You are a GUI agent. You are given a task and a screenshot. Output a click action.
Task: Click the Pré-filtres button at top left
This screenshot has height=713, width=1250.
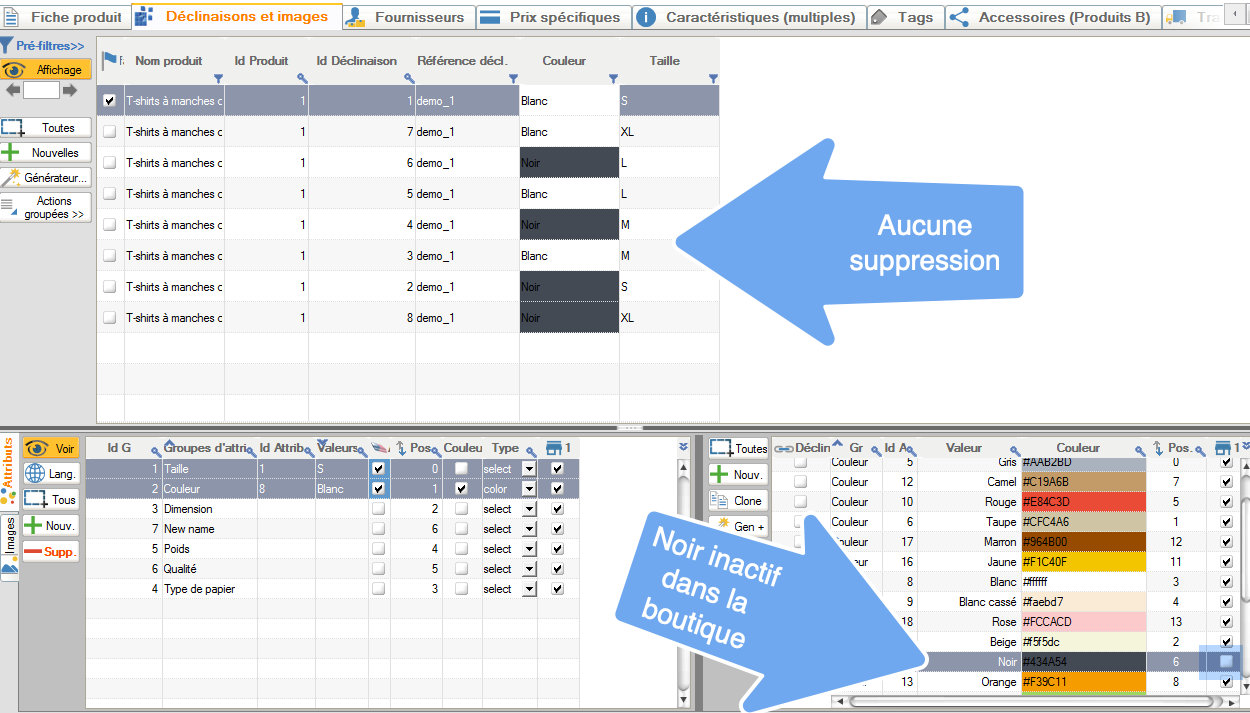tap(45, 45)
